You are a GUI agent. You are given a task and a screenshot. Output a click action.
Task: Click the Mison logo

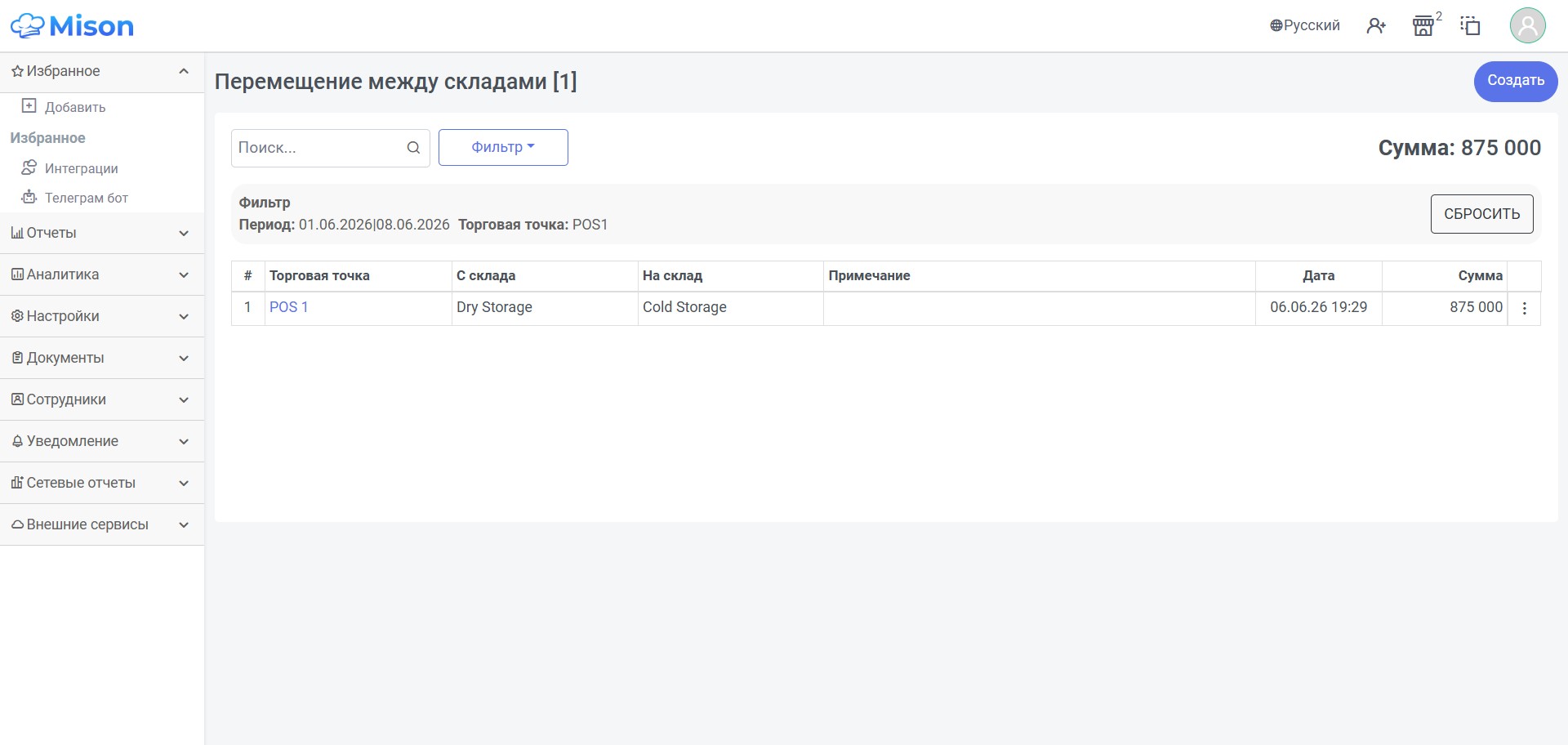coord(72,26)
